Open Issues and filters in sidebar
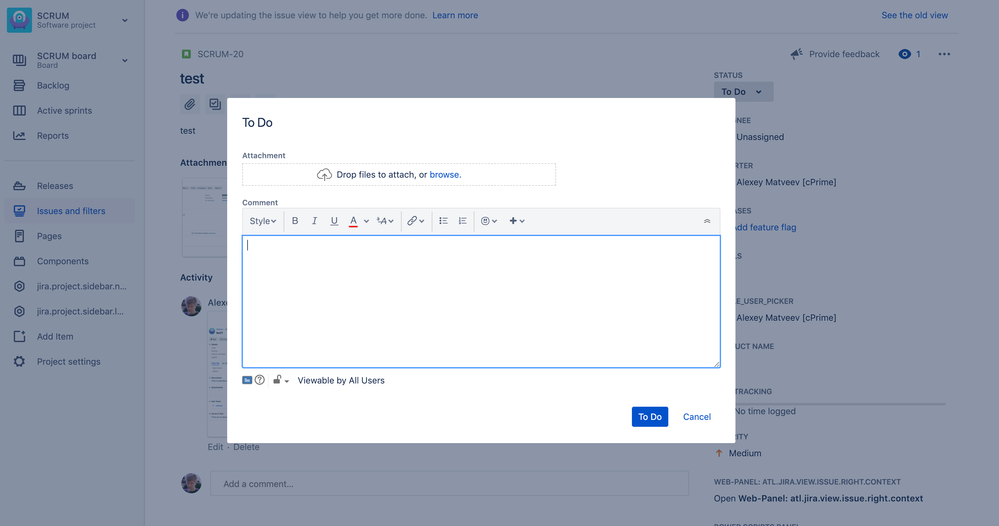The image size is (999, 526). click(x=71, y=211)
